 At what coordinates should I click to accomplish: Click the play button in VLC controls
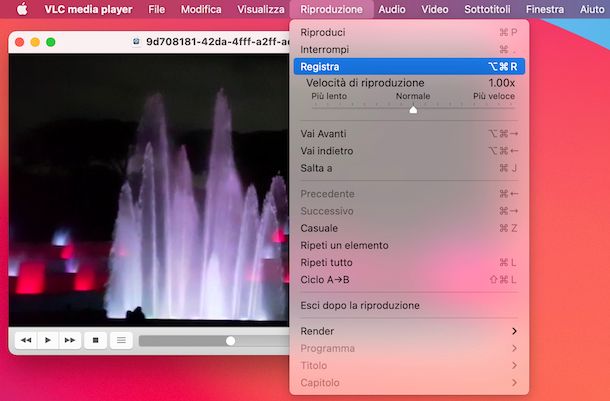point(48,340)
